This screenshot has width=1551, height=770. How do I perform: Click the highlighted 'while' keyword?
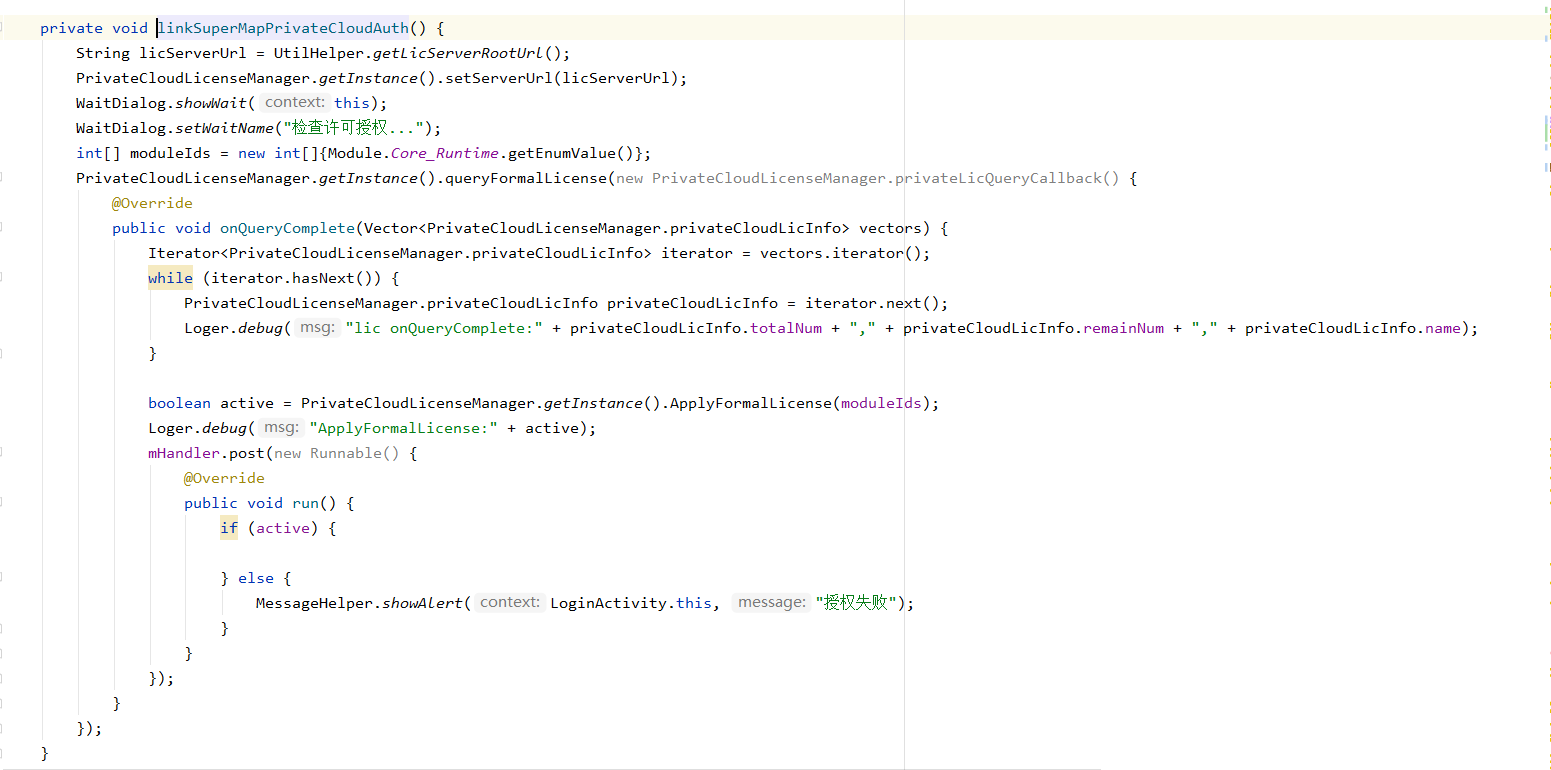(x=170, y=278)
